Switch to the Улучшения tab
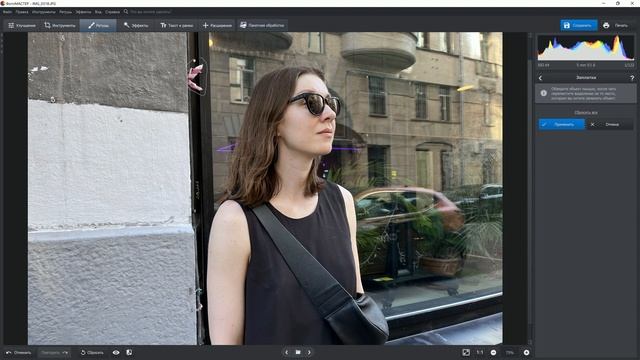 pos(22,25)
